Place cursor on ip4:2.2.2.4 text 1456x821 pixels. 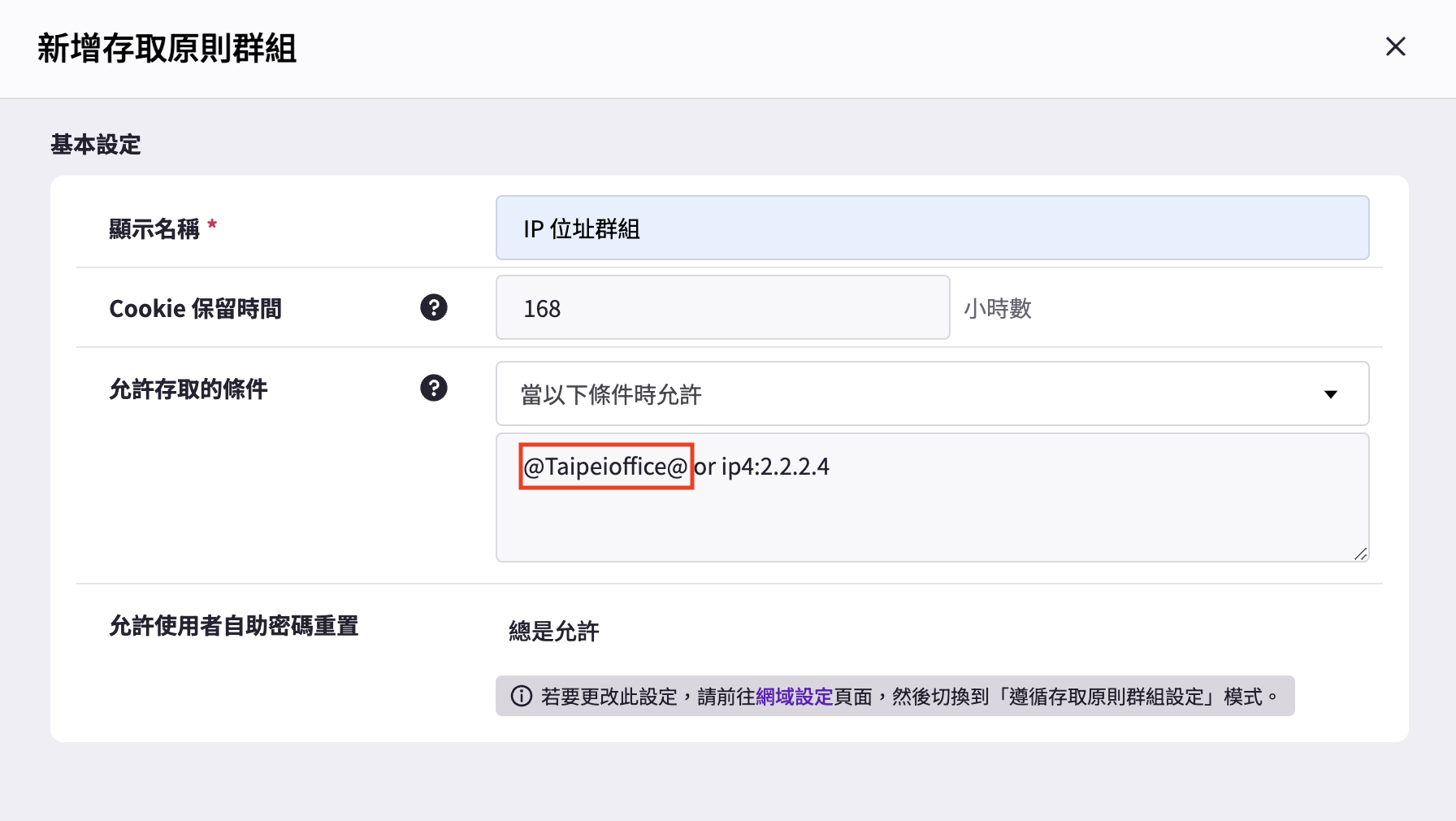click(x=775, y=467)
